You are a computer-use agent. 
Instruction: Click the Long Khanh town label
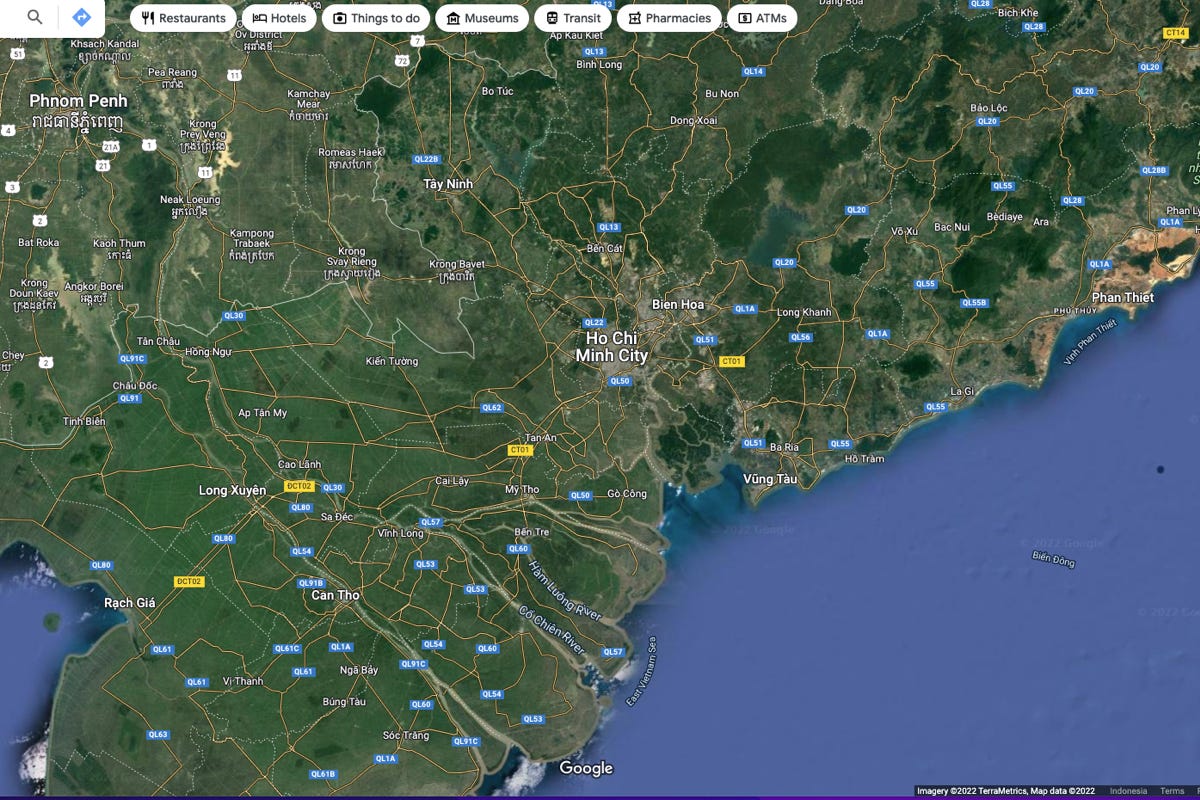point(804,312)
